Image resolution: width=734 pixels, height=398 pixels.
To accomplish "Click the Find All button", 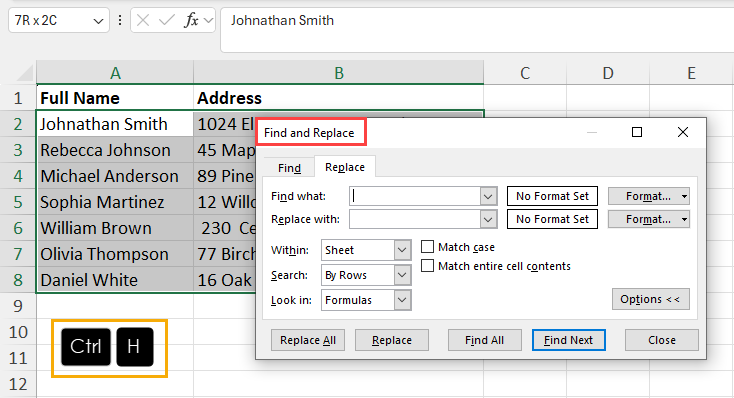I will [484, 340].
